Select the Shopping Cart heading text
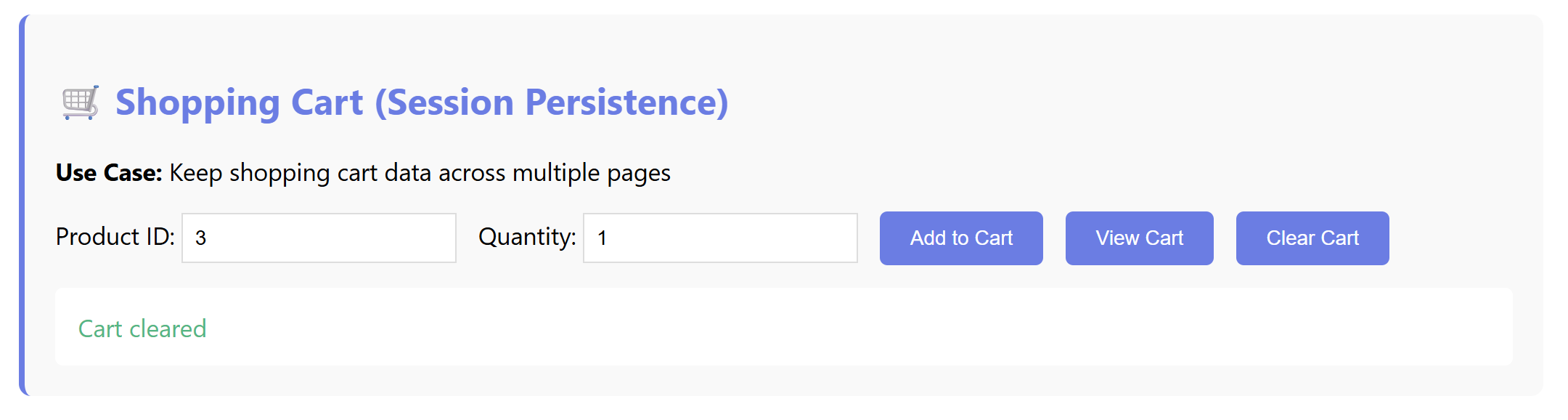Viewport: 1568px width, 420px height. coord(240,102)
